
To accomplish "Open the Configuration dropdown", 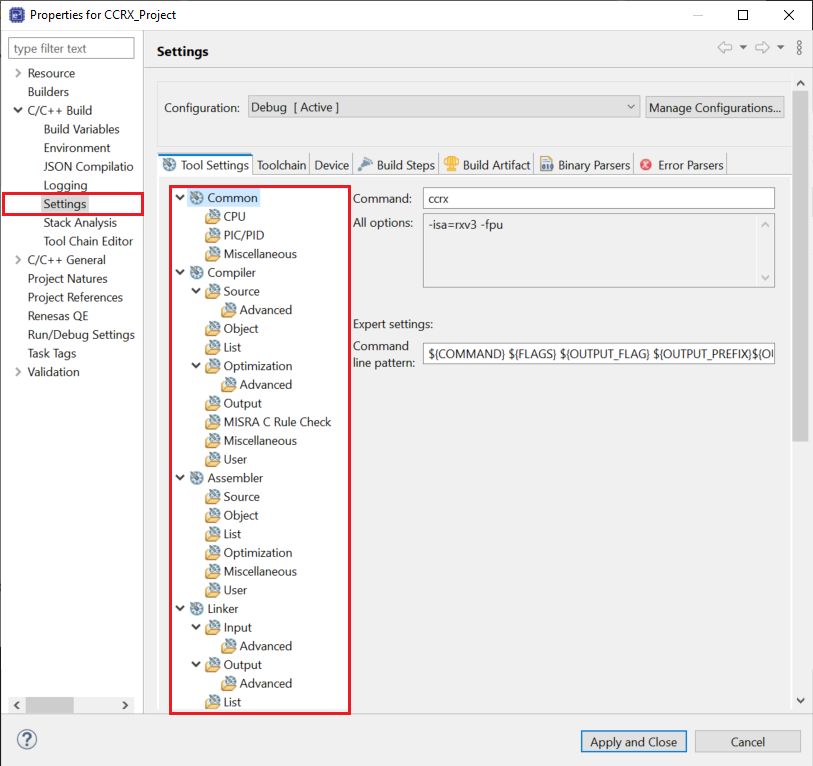I will coord(444,107).
